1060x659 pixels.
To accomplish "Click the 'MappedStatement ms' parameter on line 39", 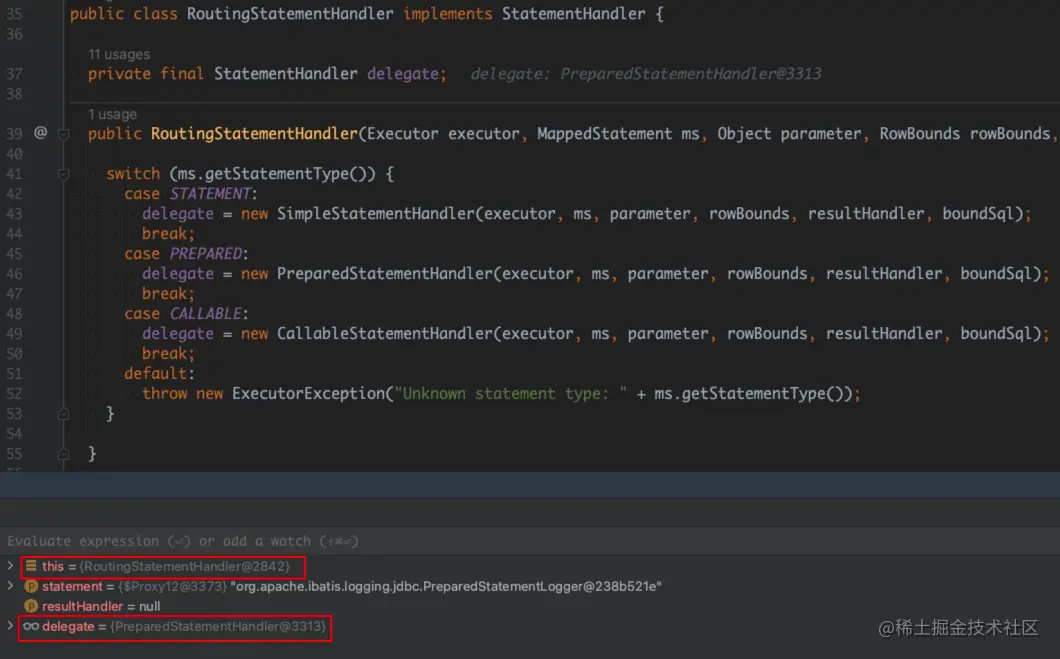I will click(618, 134).
